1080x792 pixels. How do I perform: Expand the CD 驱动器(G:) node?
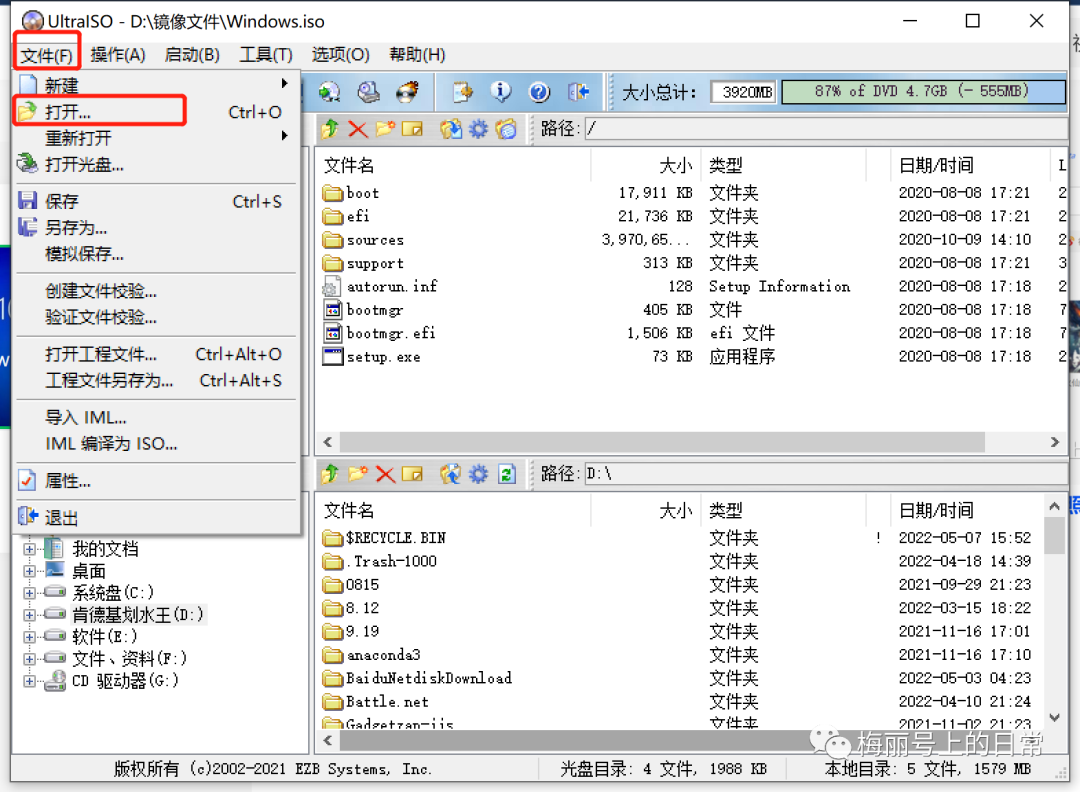29,681
